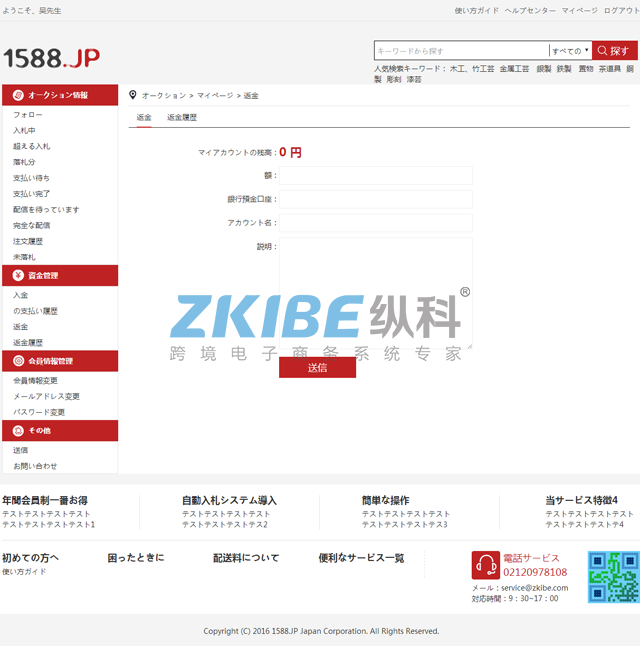The height and width of the screenshot is (646, 640).
Task: Open 支払い待ち in the sidebar
Action: [x=31, y=178]
